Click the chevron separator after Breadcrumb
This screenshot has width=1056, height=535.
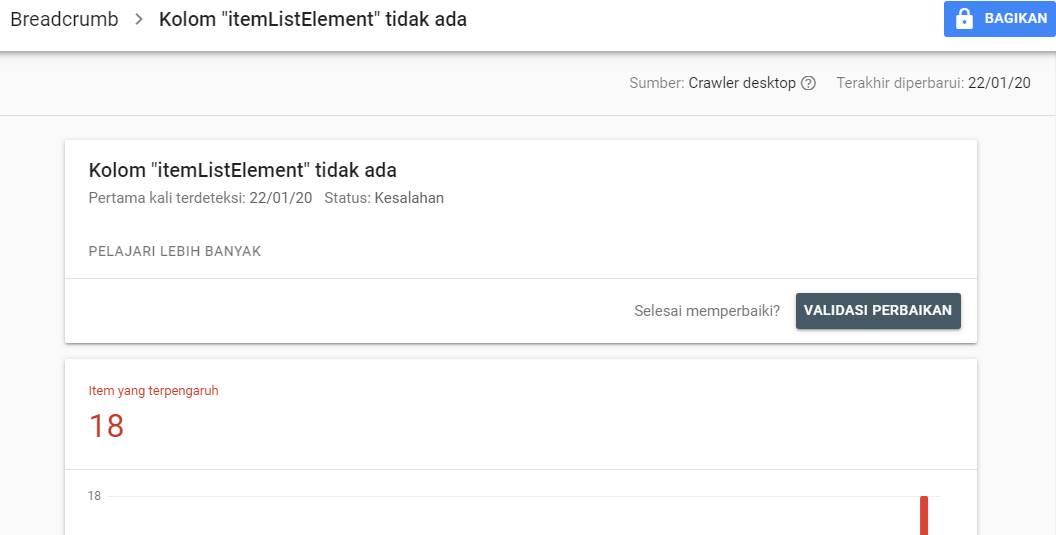point(139,19)
